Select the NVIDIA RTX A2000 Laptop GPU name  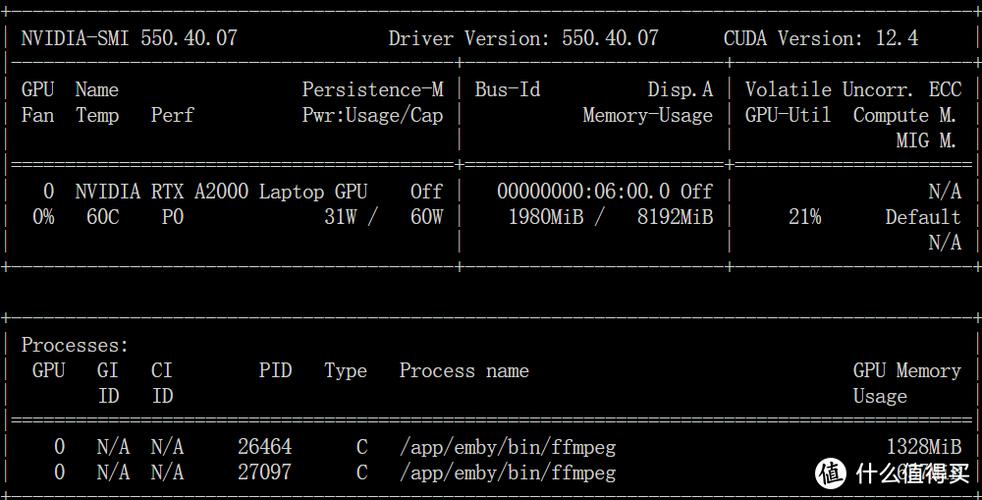(x=221, y=191)
